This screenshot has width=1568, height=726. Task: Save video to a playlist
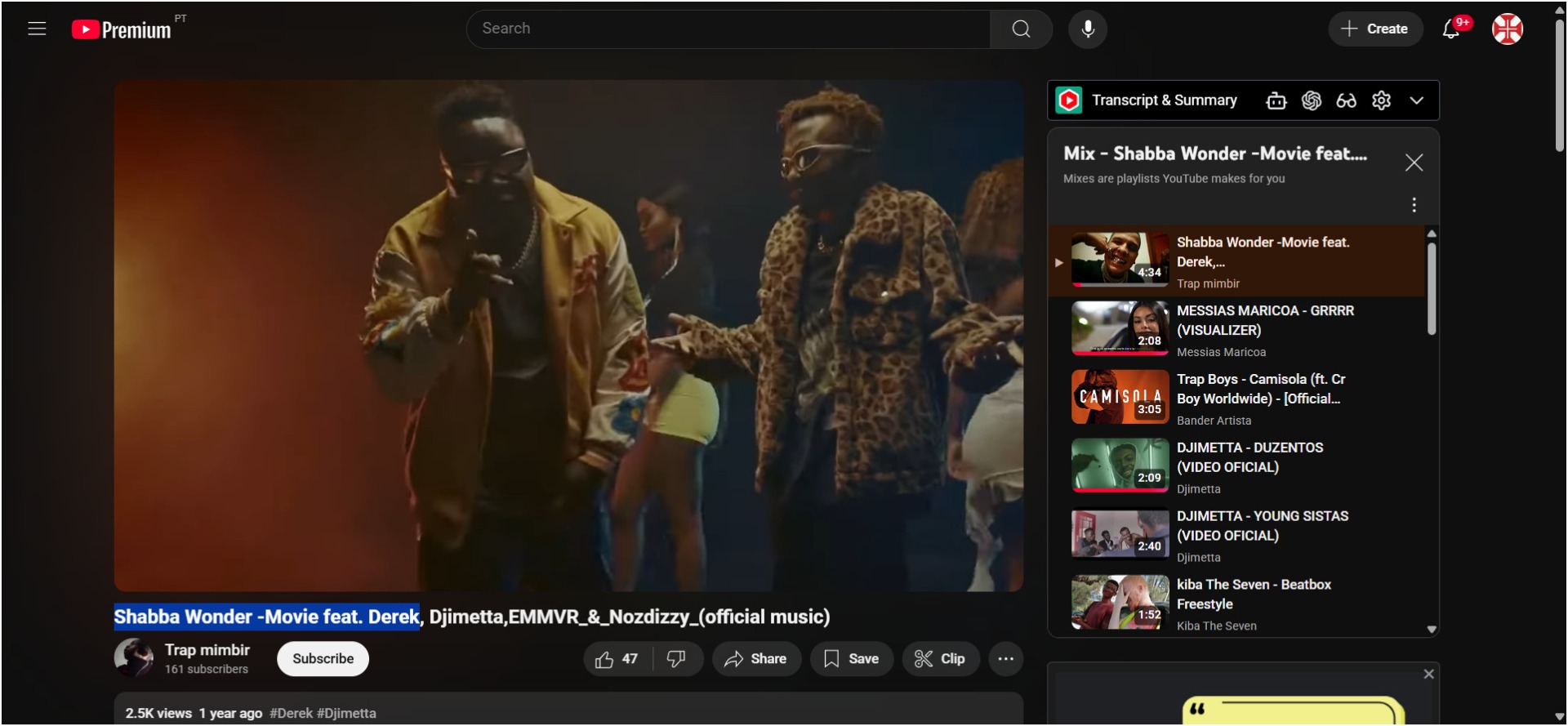852,659
